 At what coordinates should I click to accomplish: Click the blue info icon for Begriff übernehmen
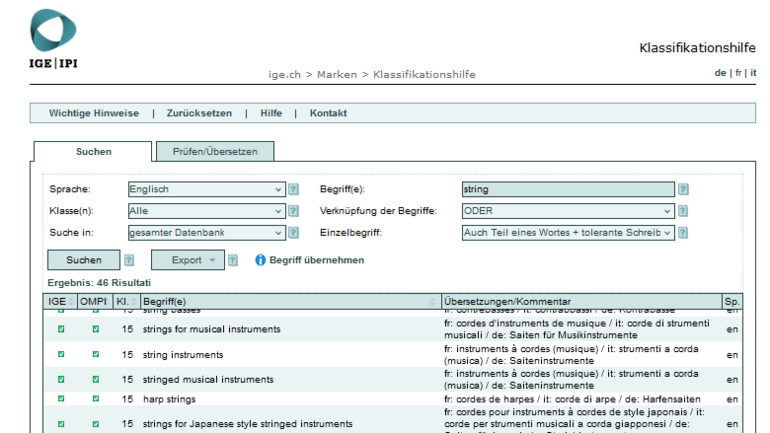point(261,260)
